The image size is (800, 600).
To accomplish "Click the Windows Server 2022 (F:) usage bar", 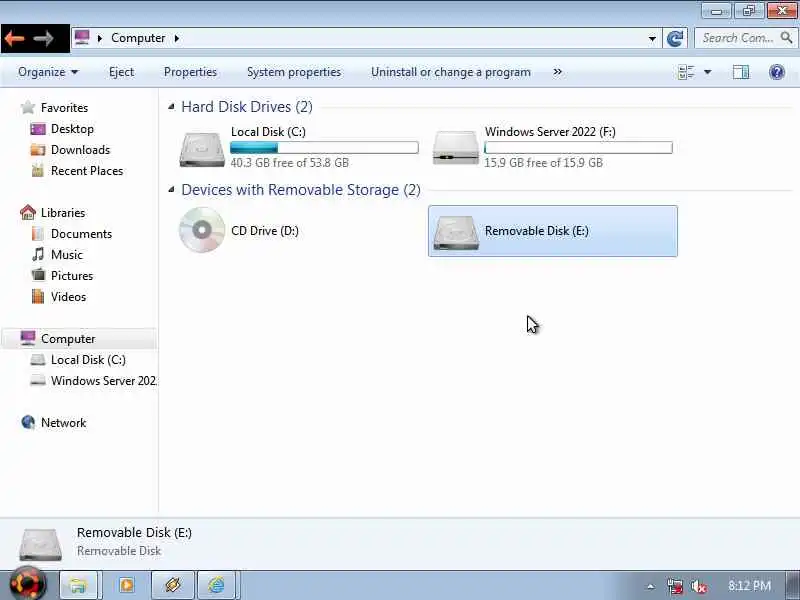I will 578,148.
